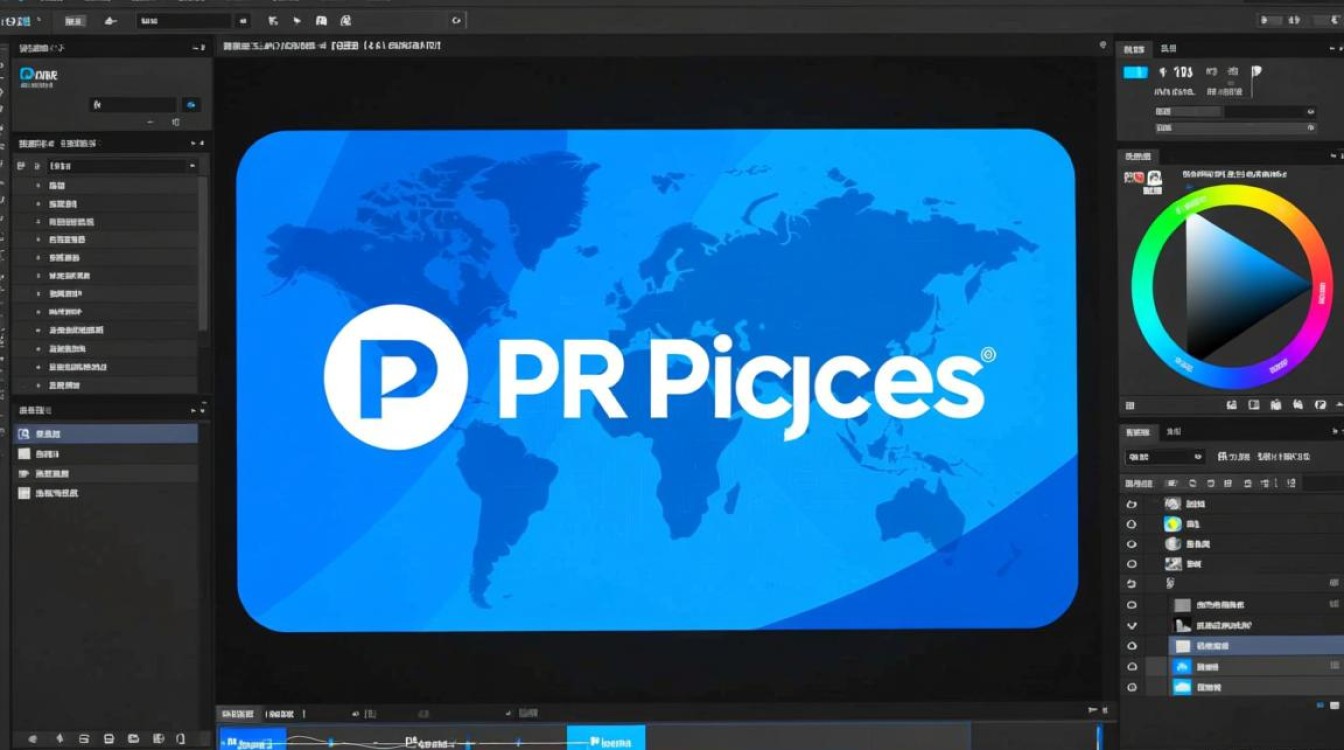1344x750 pixels.
Task: Click the chevron beside the dark silhouette thumbnail layer
Action: [1132, 625]
